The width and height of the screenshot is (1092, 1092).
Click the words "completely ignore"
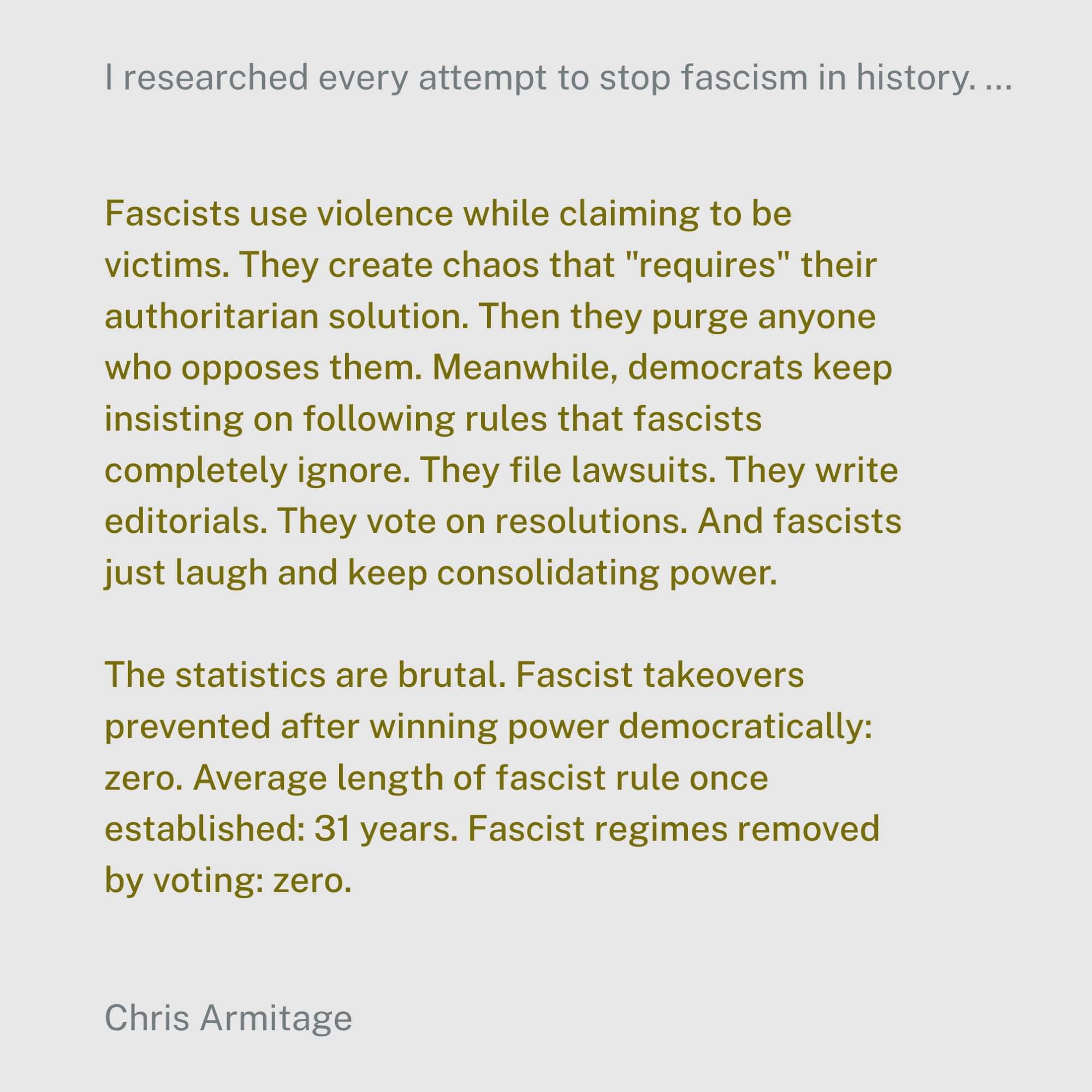point(257,470)
